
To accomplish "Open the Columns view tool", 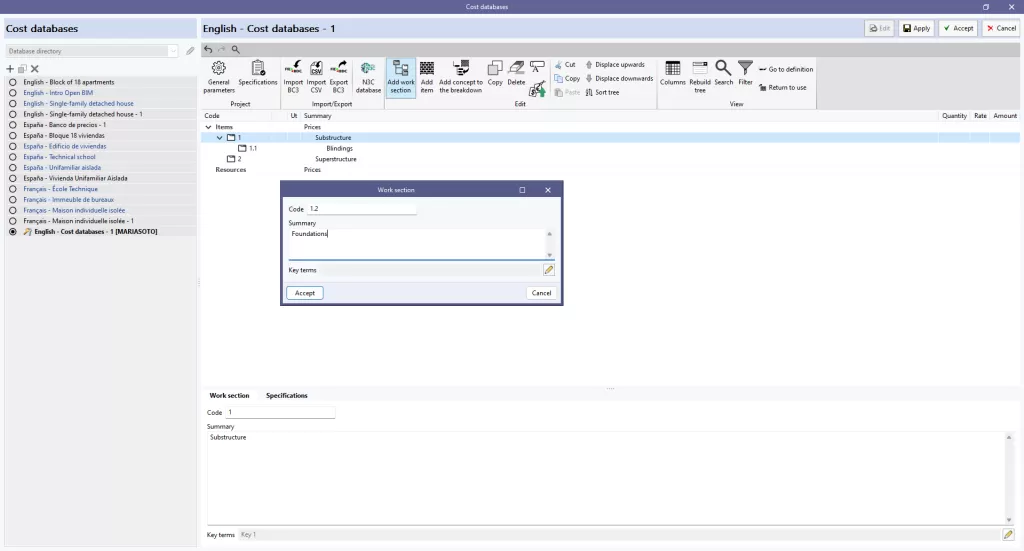I will [673, 73].
